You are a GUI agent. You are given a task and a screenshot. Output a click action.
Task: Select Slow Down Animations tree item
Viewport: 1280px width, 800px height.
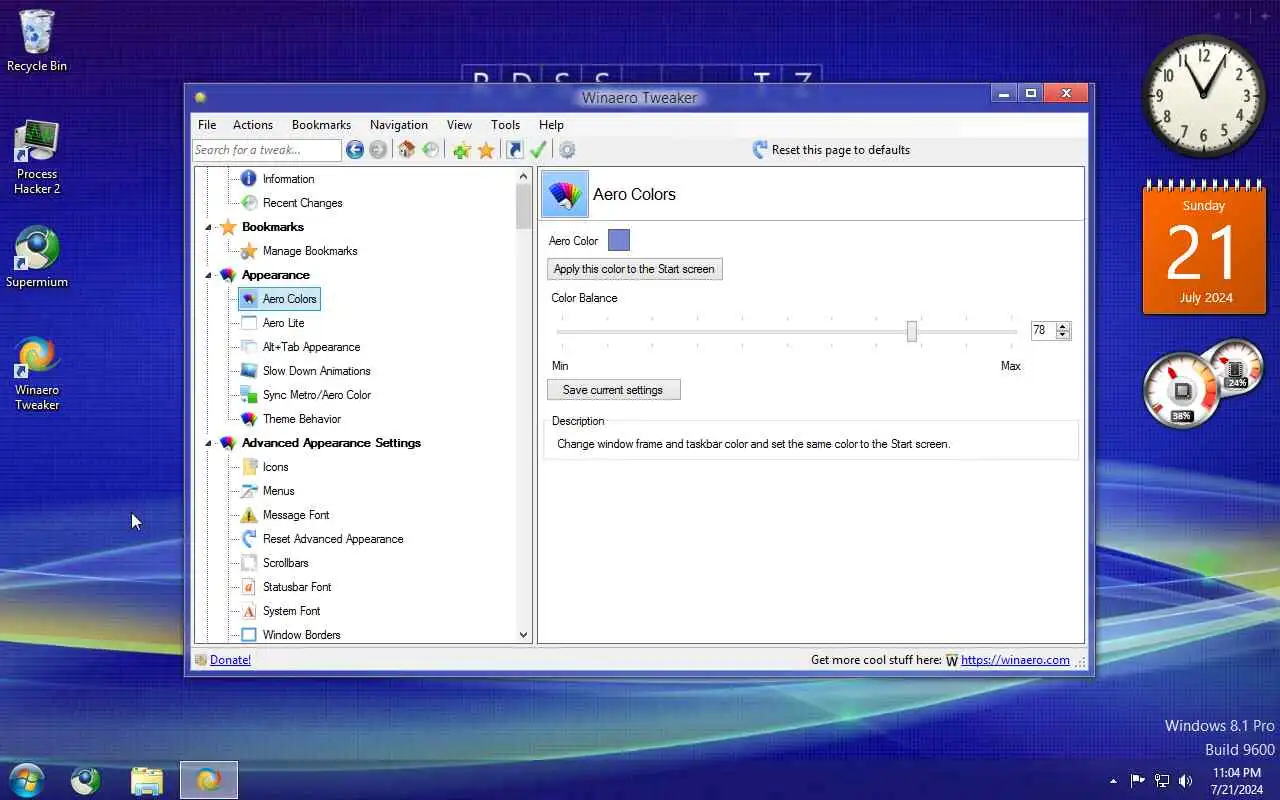[316, 371]
